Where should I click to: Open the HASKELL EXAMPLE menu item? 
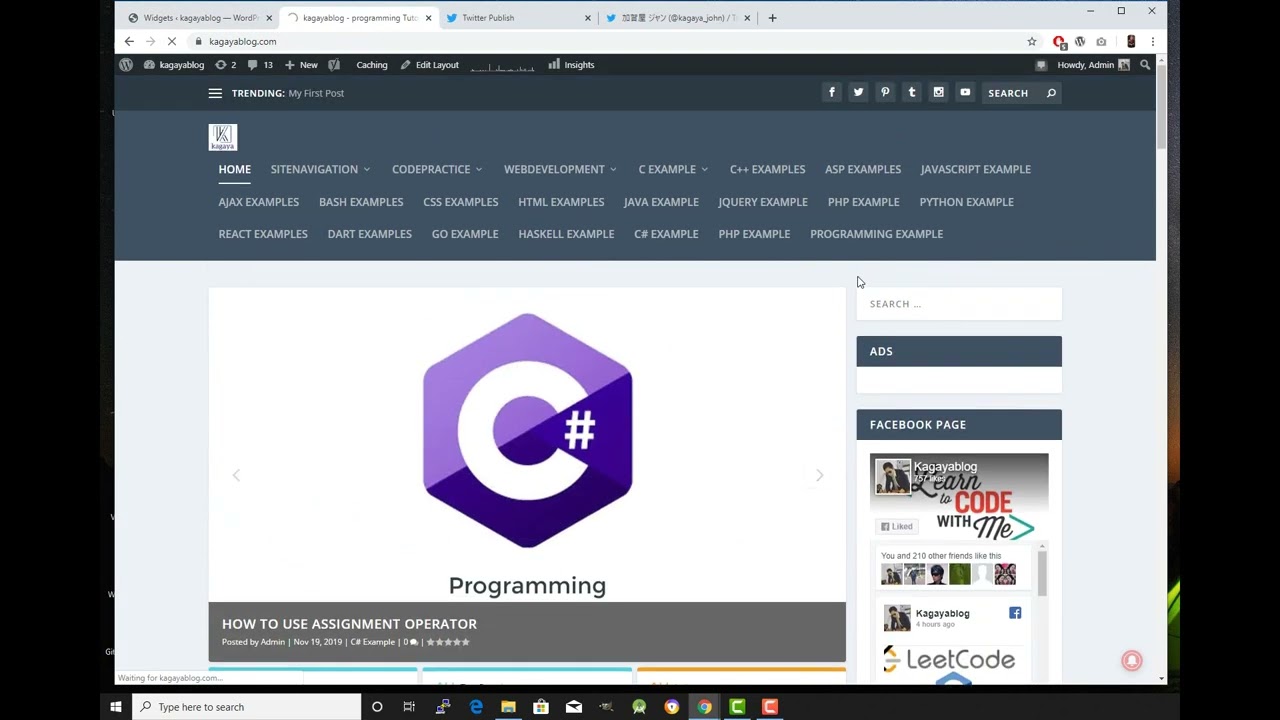pos(566,234)
